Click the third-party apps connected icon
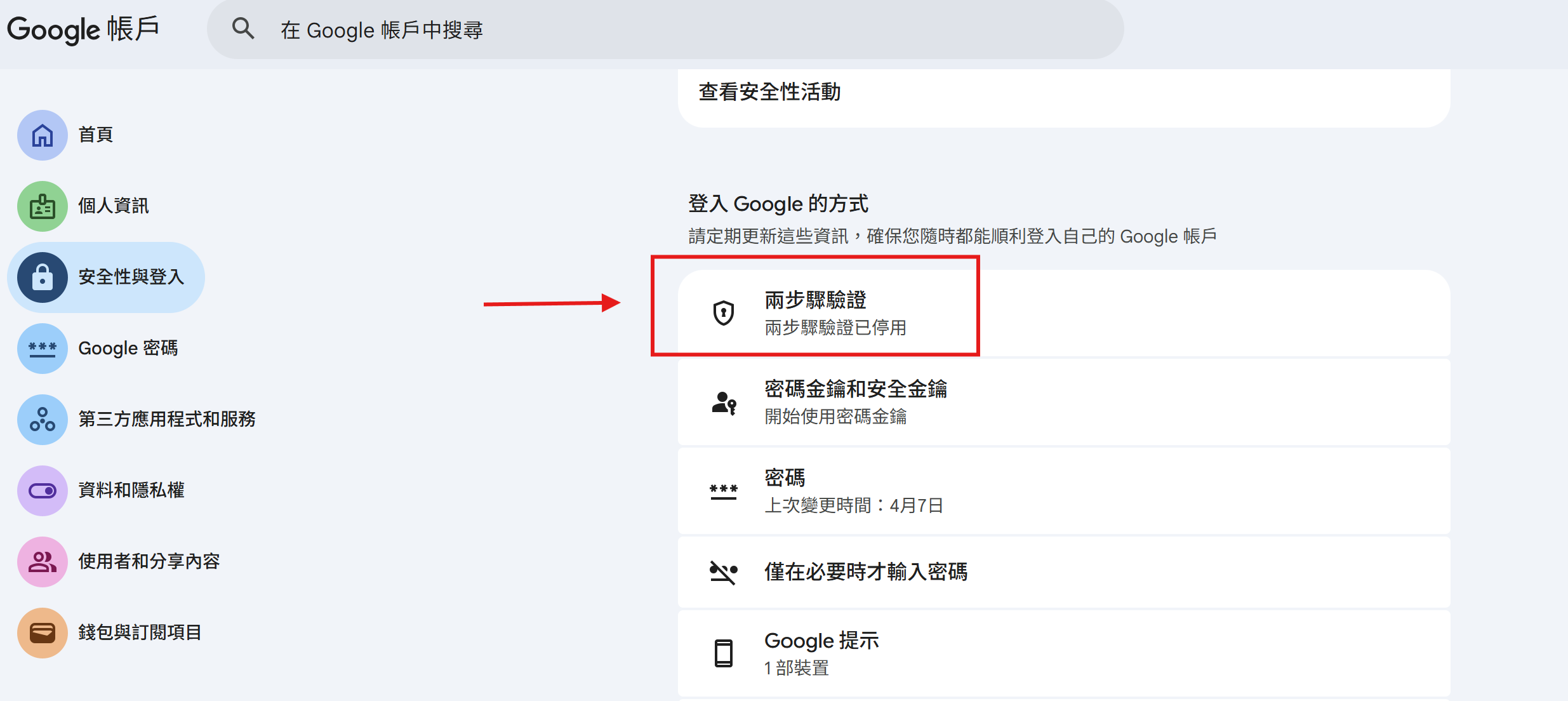Viewport: 1568px width, 701px height. tap(43, 420)
